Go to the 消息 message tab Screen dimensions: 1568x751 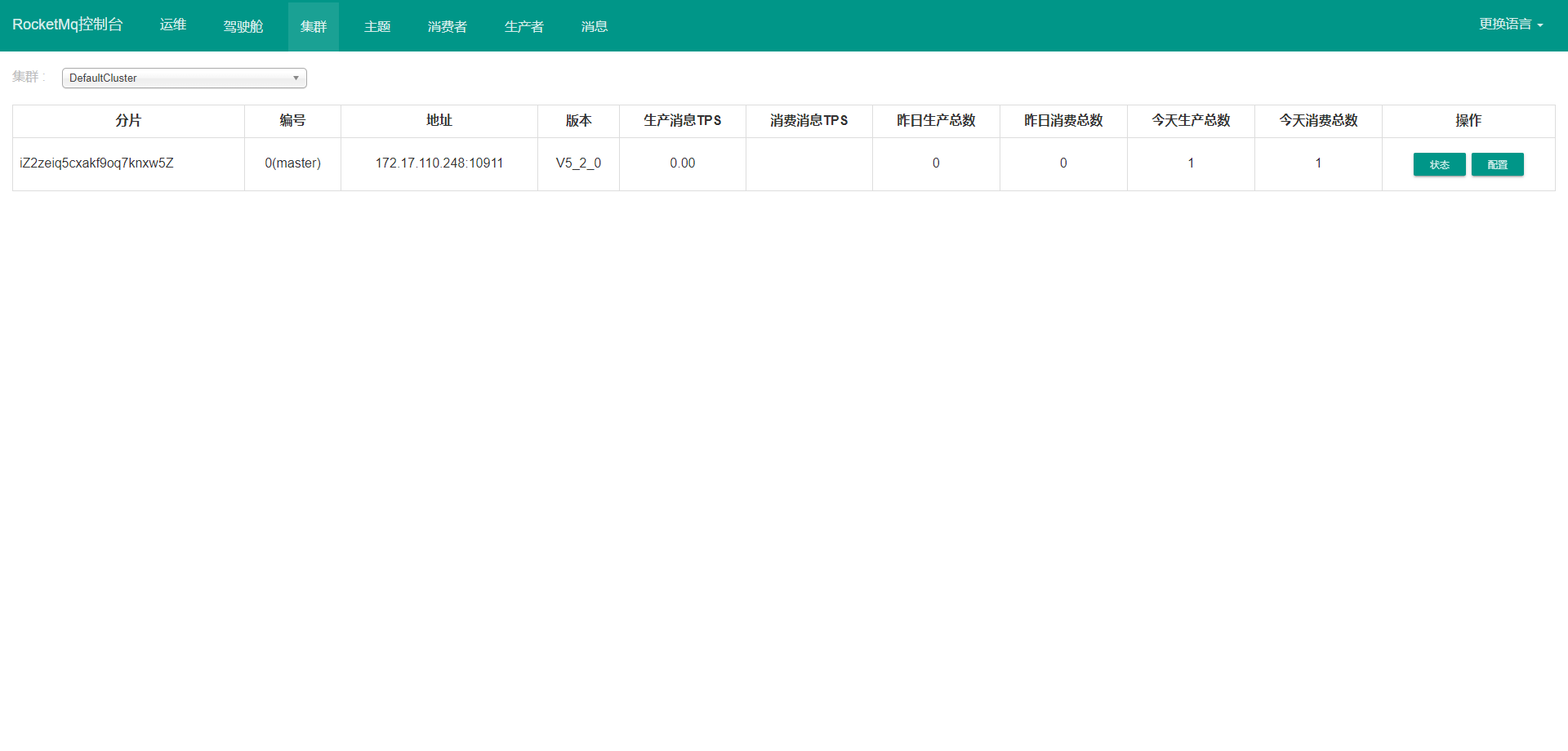click(x=595, y=26)
